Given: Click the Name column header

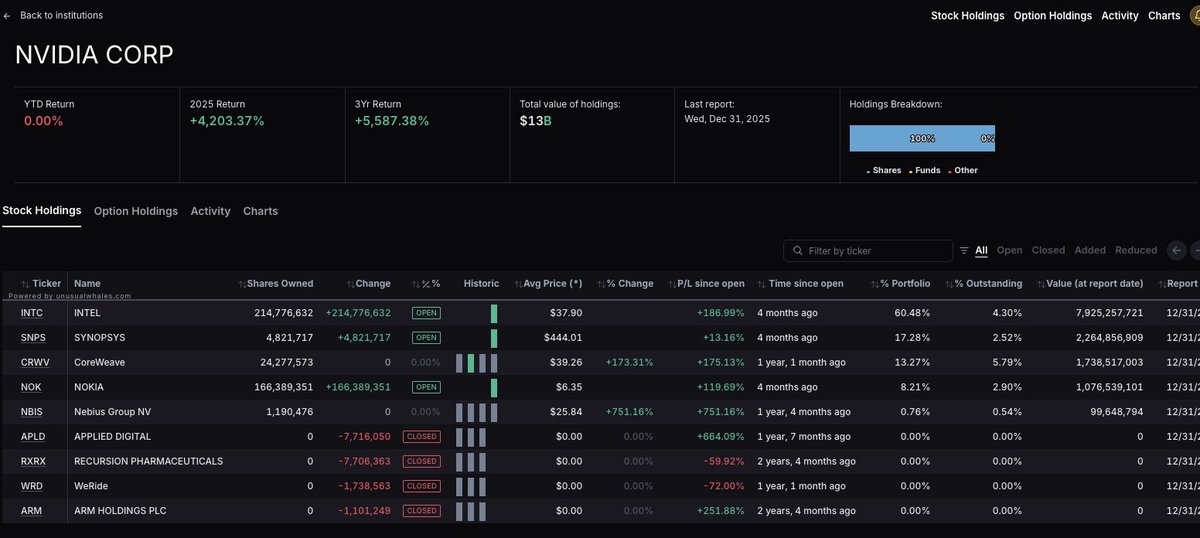Looking at the screenshot, I should (x=87, y=284).
